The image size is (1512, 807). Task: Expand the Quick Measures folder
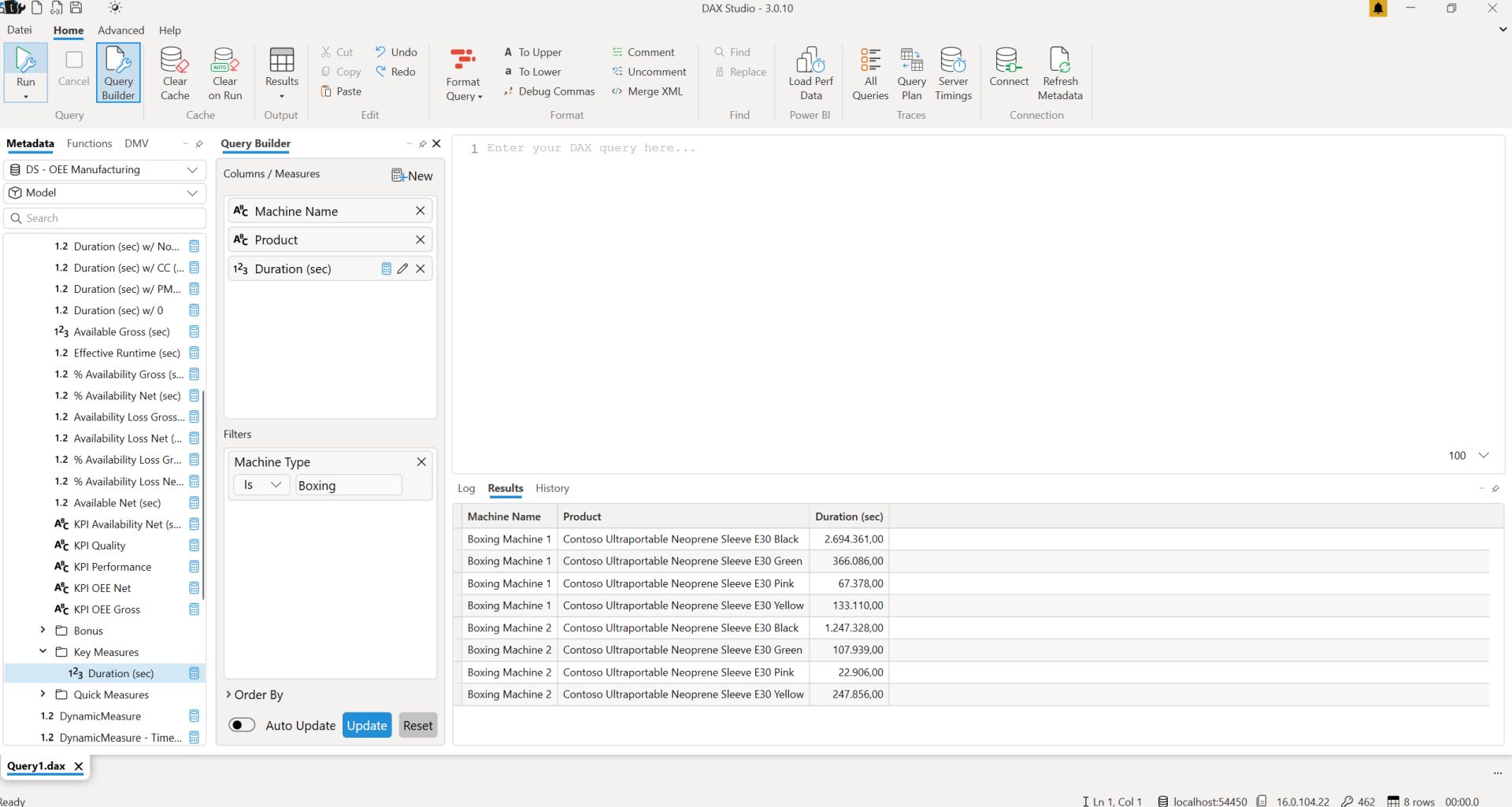click(43, 694)
